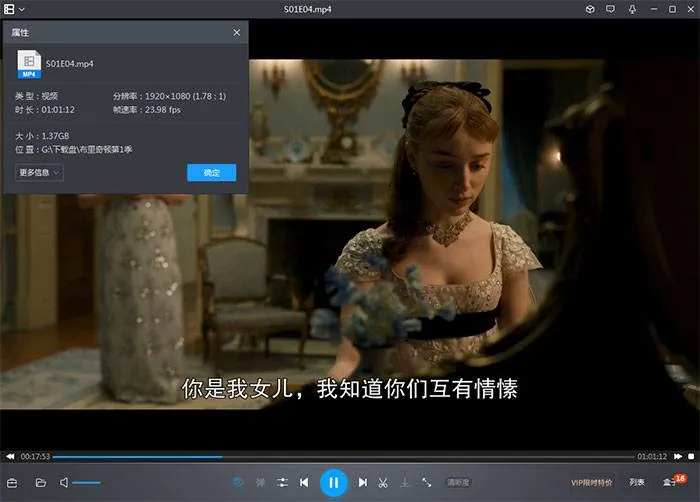This screenshot has width=700, height=502.
Task: Stop playback with the square stop button
Action: 691,456
